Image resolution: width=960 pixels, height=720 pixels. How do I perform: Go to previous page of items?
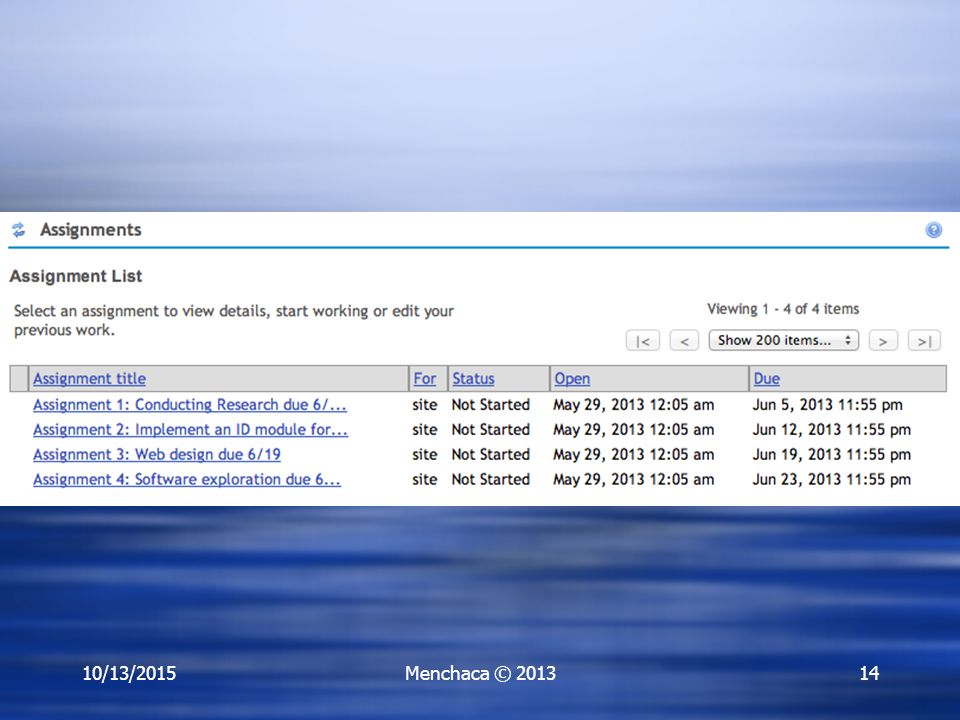point(684,340)
